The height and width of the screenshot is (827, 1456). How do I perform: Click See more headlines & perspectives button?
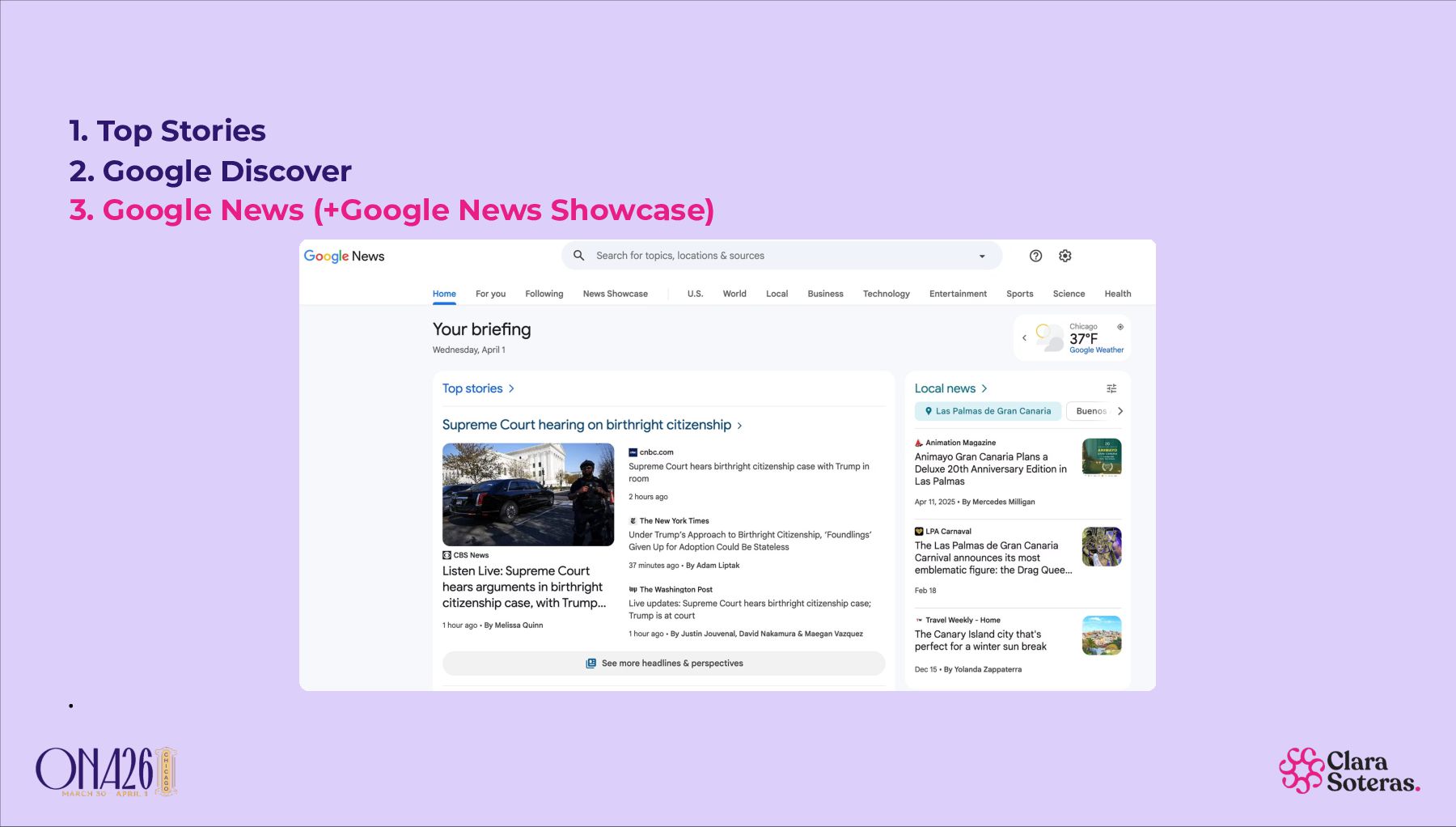[x=664, y=664]
